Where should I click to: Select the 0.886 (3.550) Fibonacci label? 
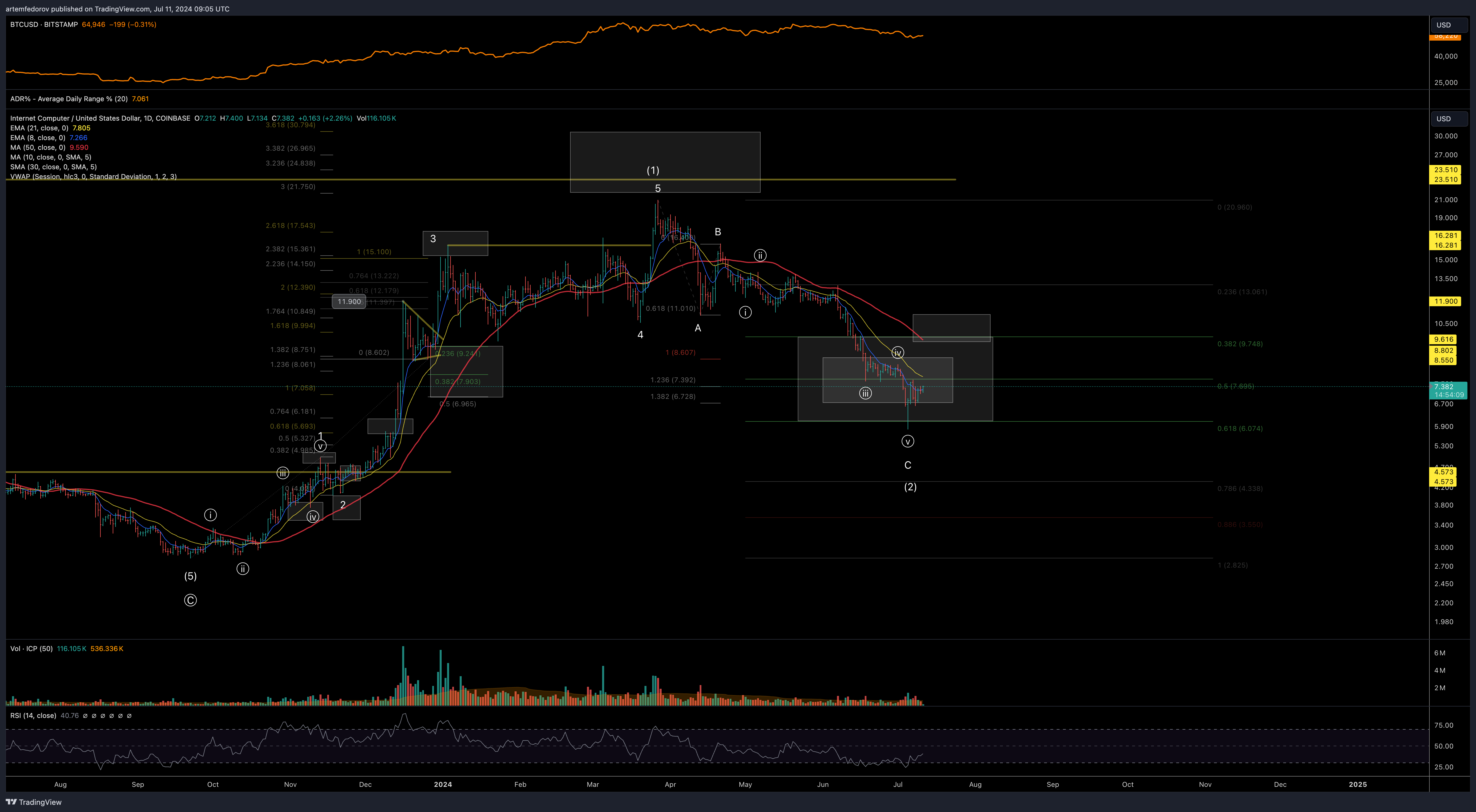pos(1240,525)
